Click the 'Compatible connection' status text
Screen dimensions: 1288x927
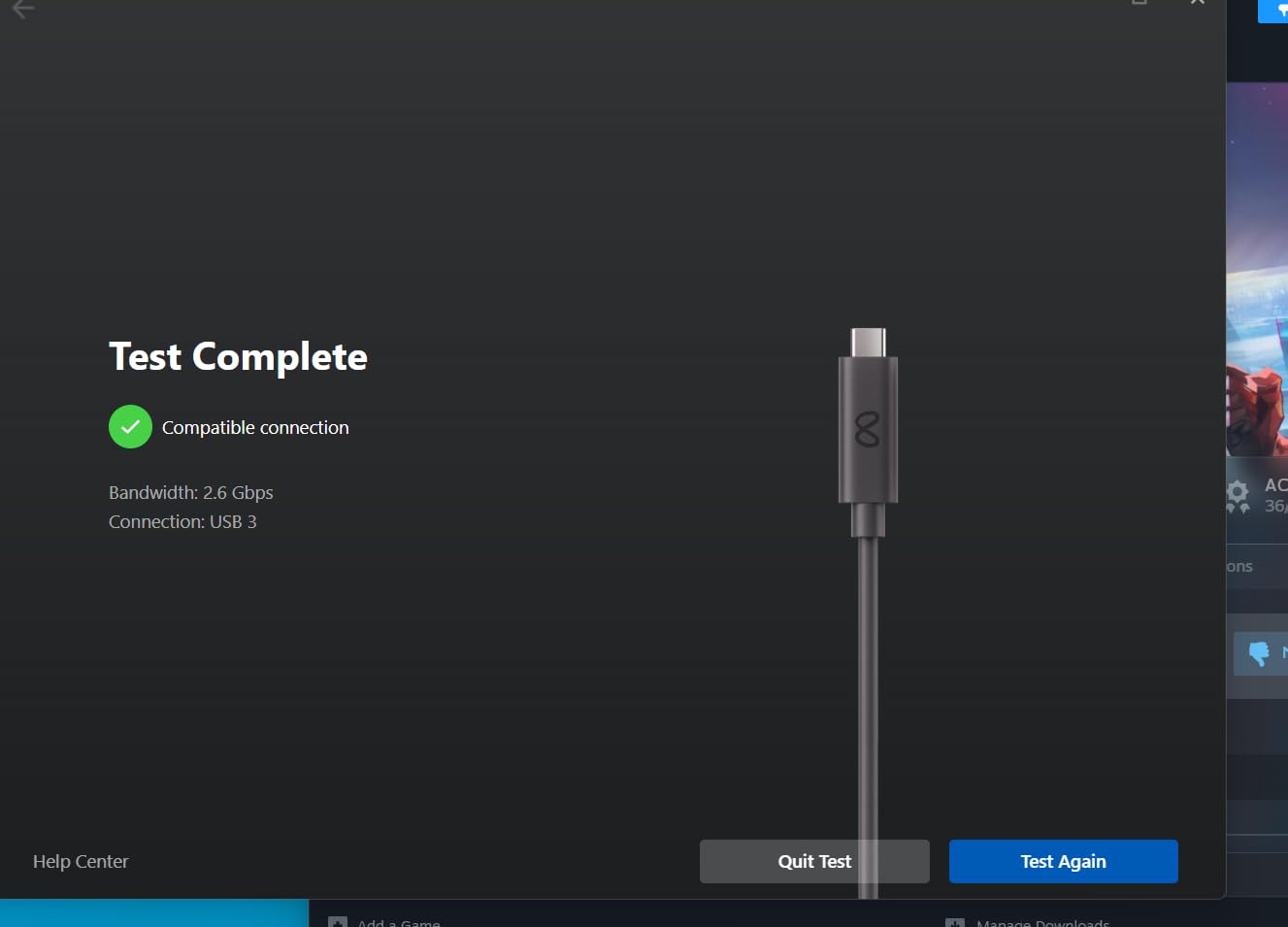click(x=255, y=428)
